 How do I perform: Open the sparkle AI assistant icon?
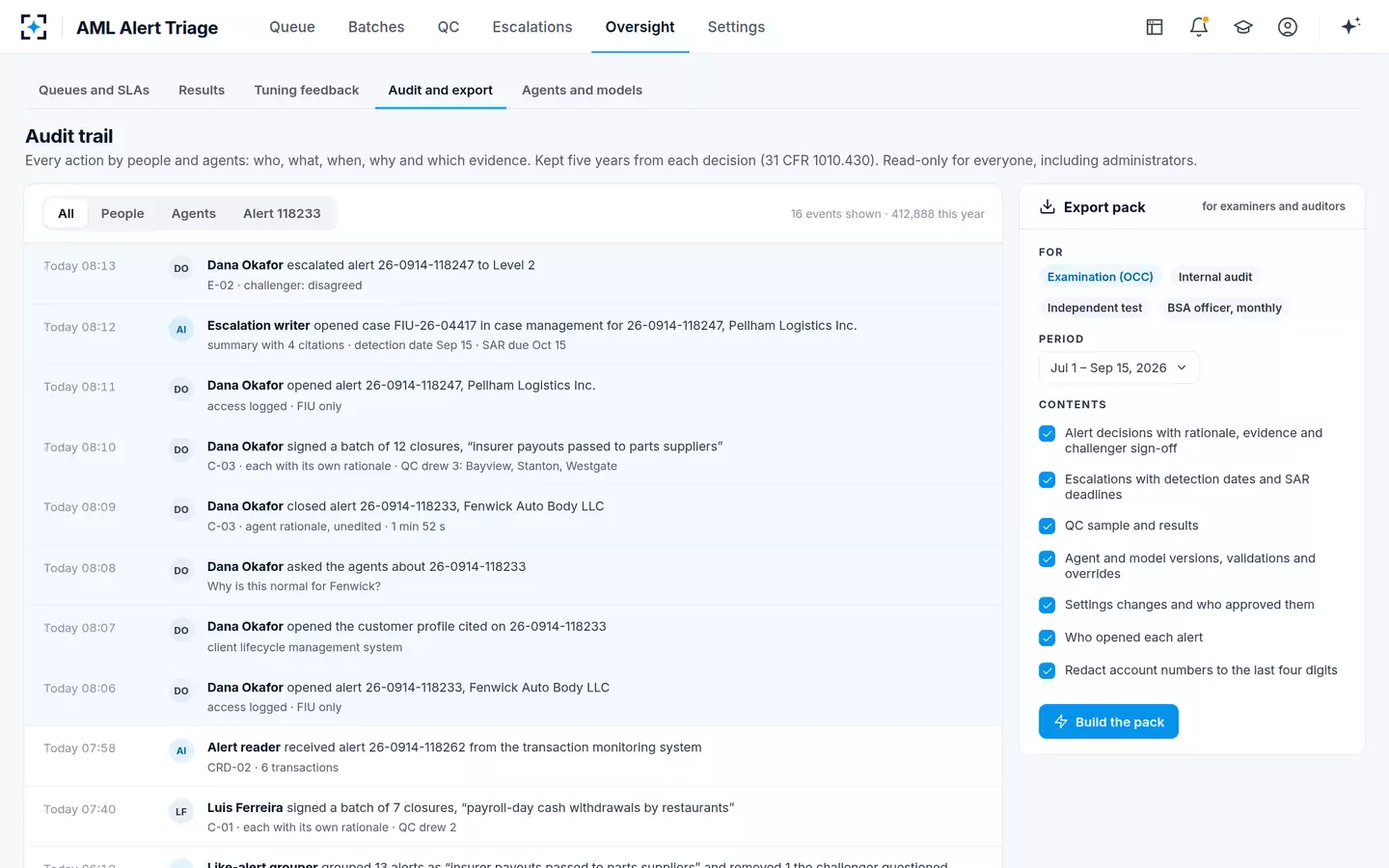1350,26
